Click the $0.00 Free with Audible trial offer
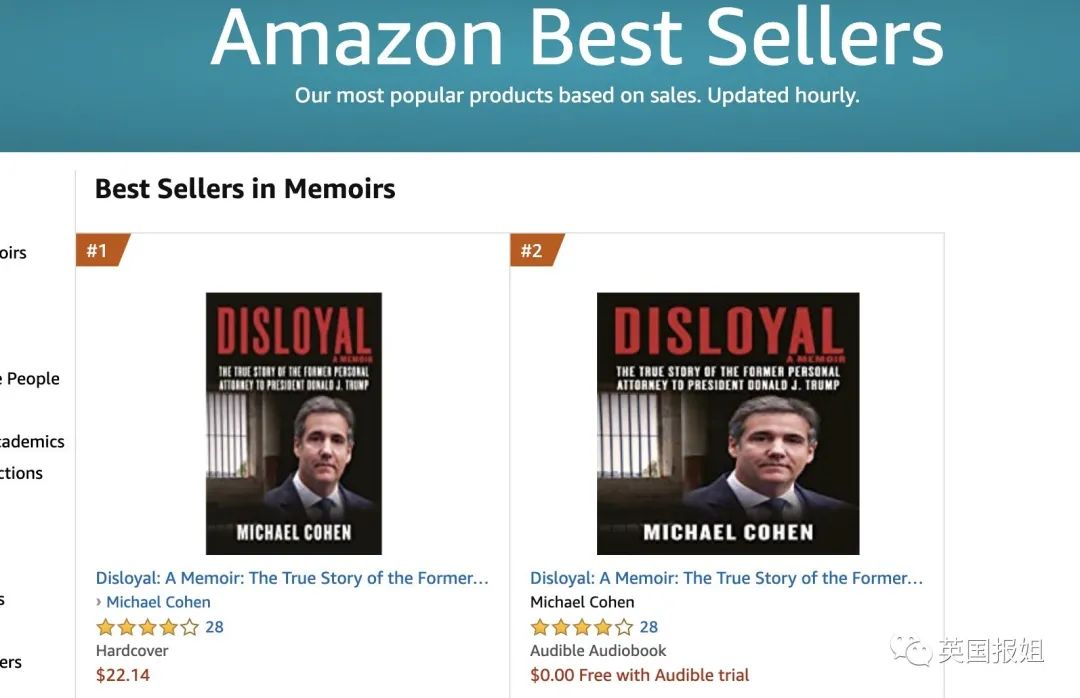1080x698 pixels. click(x=640, y=675)
